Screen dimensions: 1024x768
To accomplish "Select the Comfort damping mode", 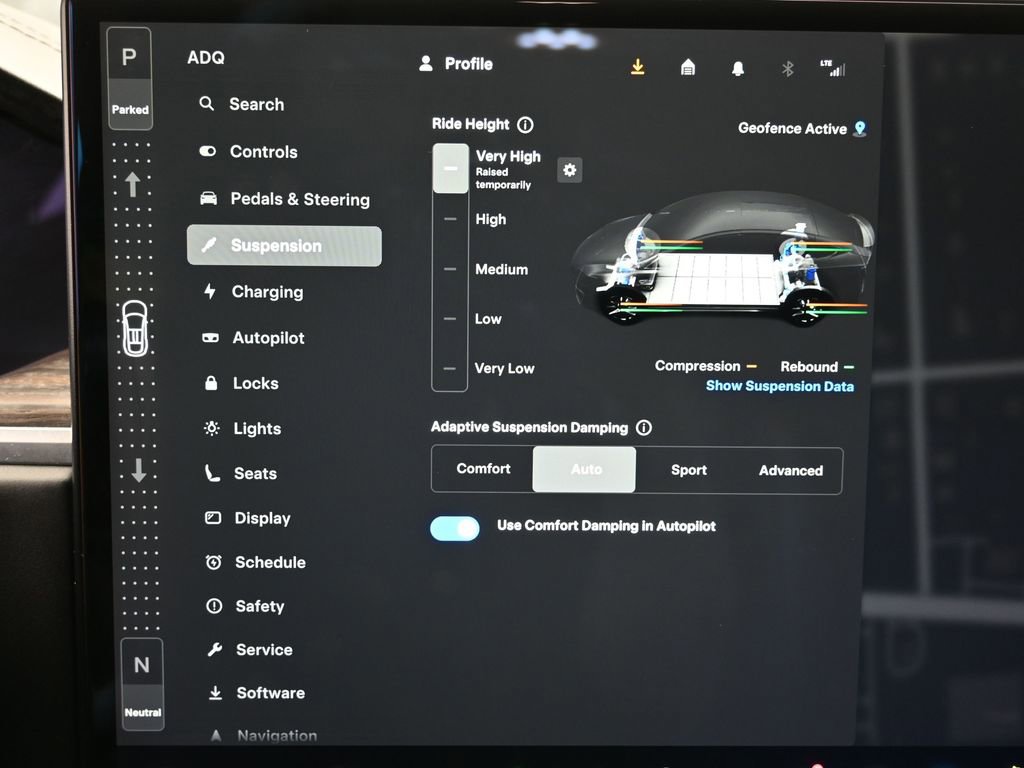I will point(483,468).
